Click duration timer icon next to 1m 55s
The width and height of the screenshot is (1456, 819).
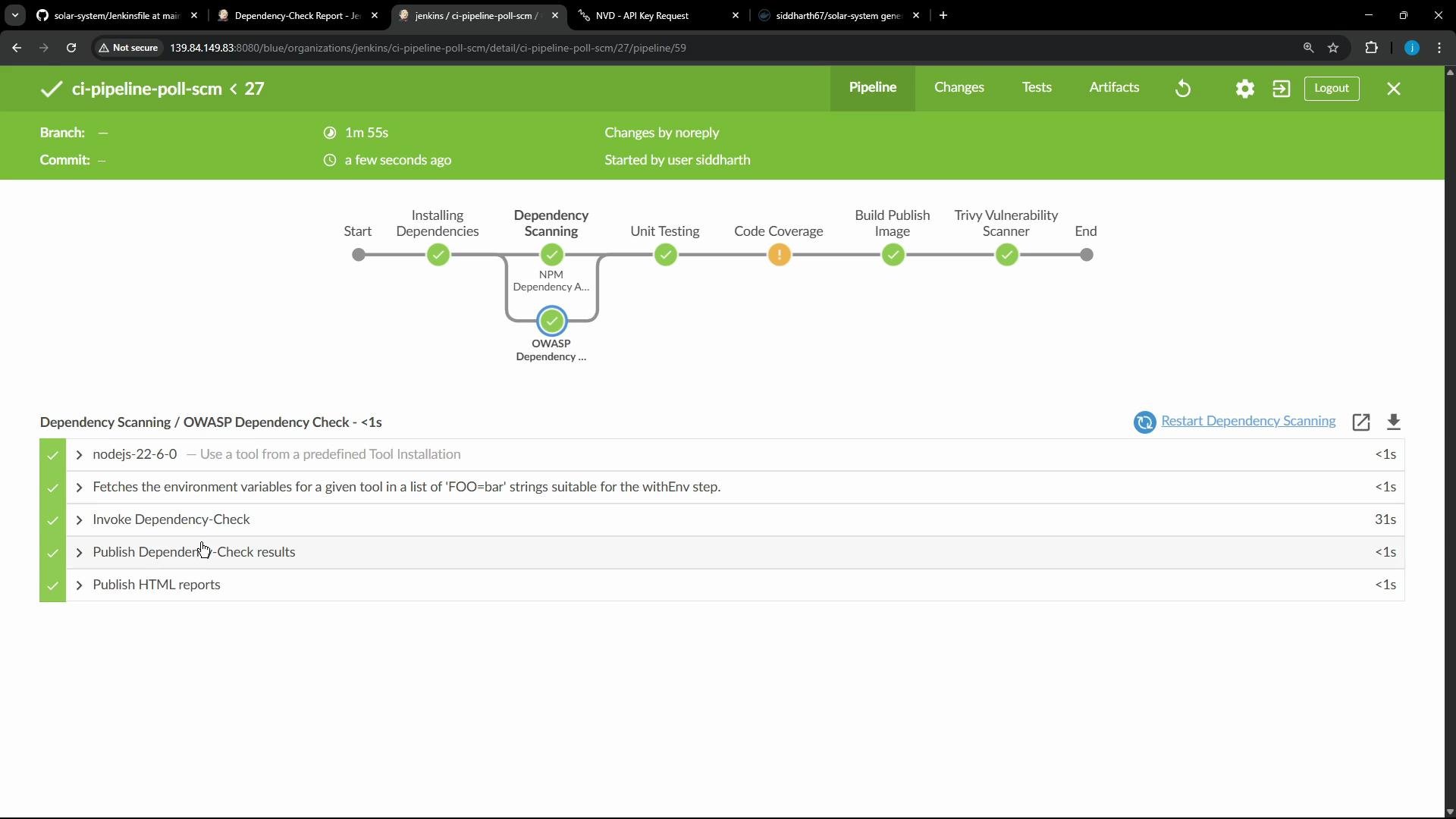(330, 133)
